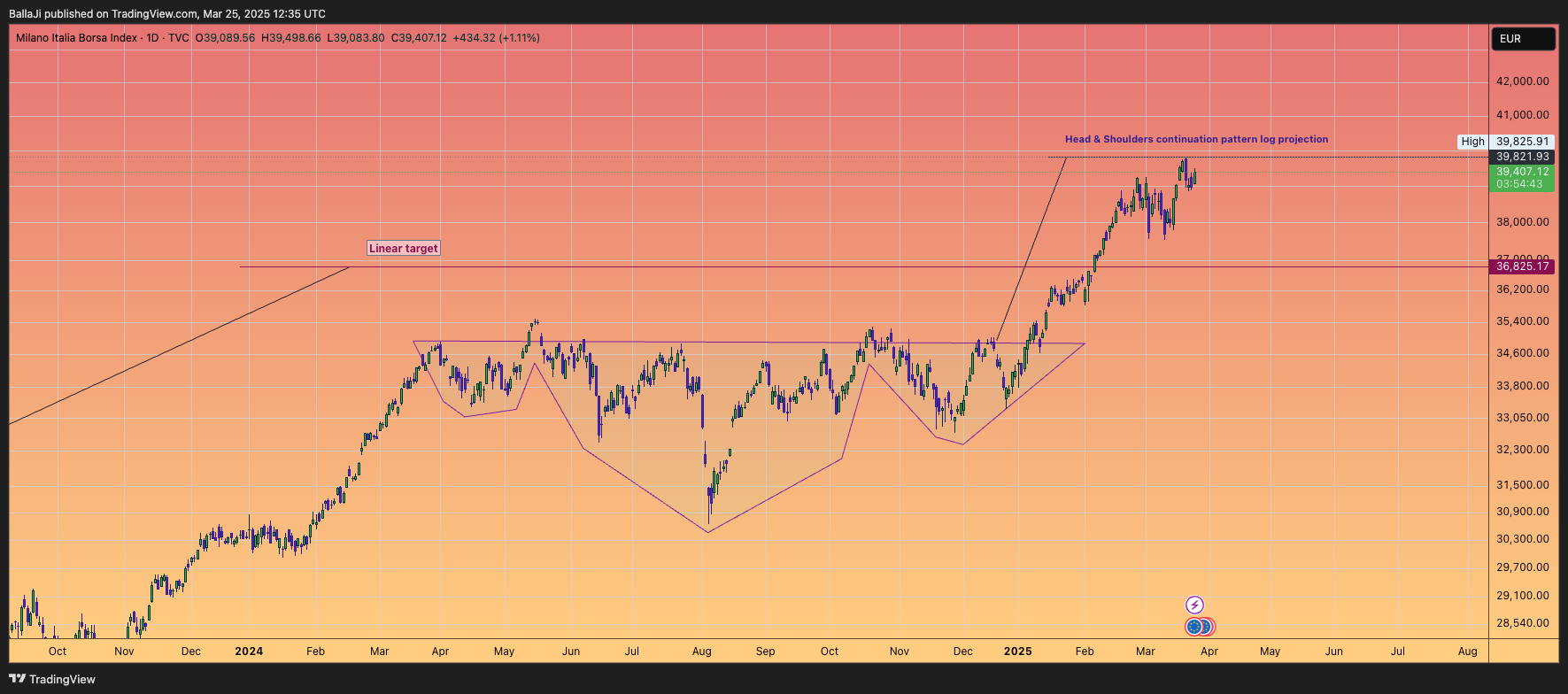Click the 29,100.00 price axis label
The height and width of the screenshot is (694, 1568).
click(1523, 596)
